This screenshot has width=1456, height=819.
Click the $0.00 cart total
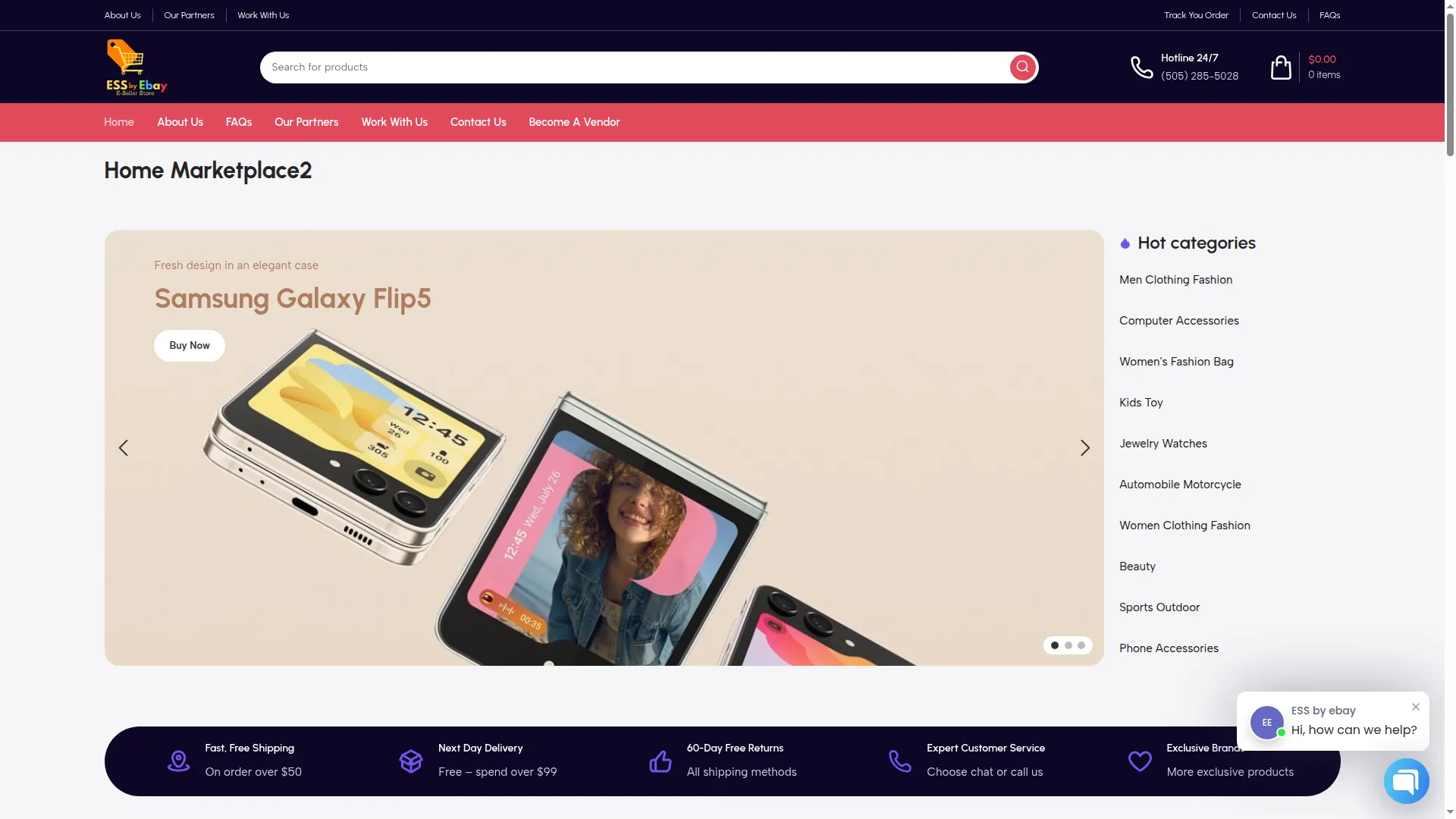pos(1322,59)
